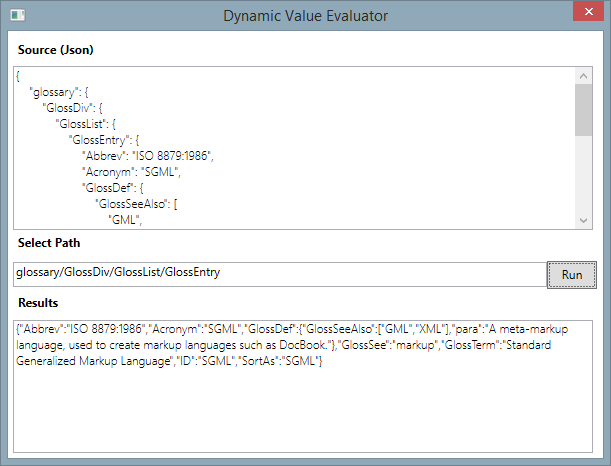Click the Run button
This screenshot has width=611, height=466.
(x=571, y=274)
